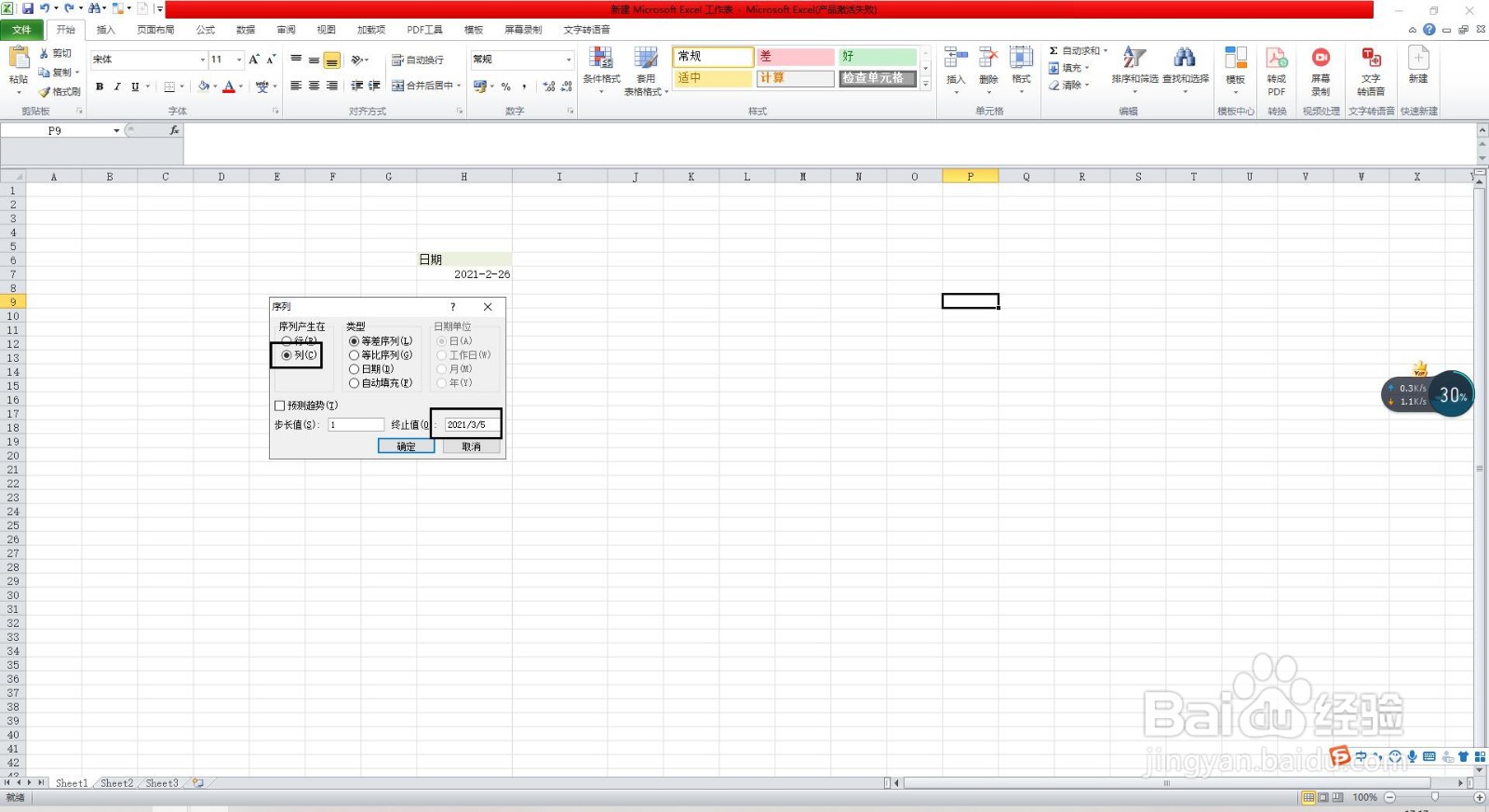This screenshot has height=812, width=1489.
Task: Switch to the Sheet2 tab
Action: pyautogui.click(x=116, y=783)
